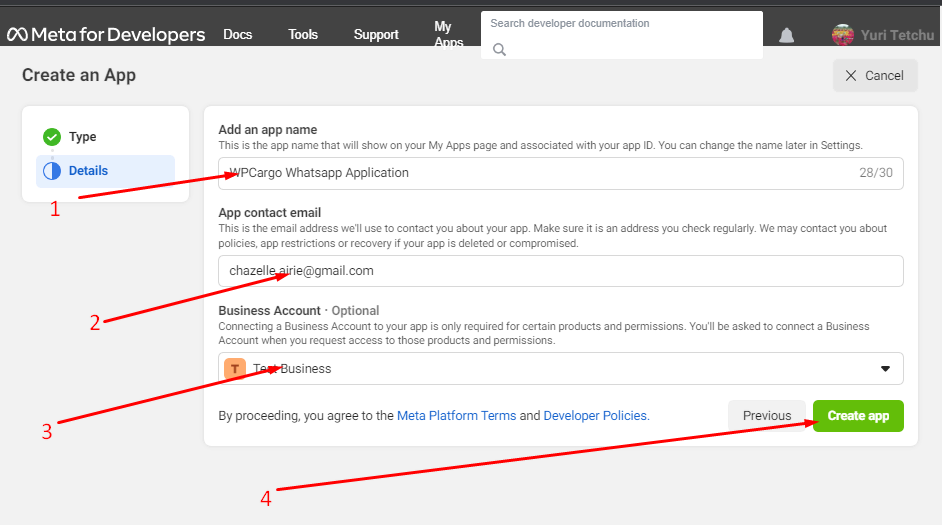942x525 pixels.
Task: Open the Docs menu
Action: pyautogui.click(x=237, y=35)
